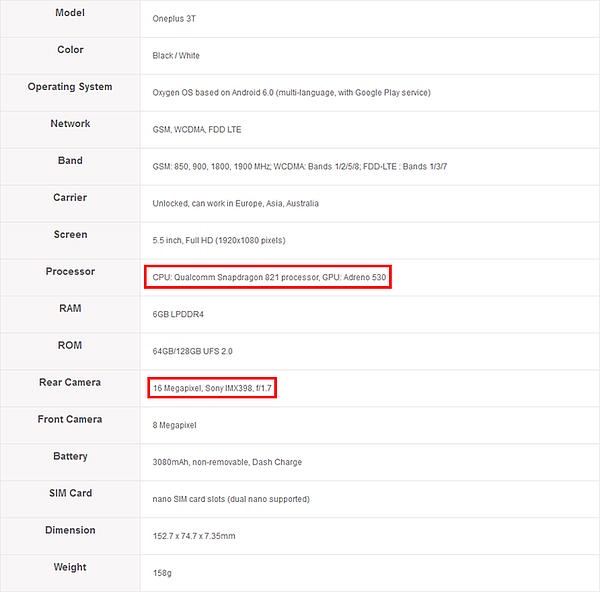Select the Oneplus 3T model value
This screenshot has width=600, height=592.
coord(174,19)
